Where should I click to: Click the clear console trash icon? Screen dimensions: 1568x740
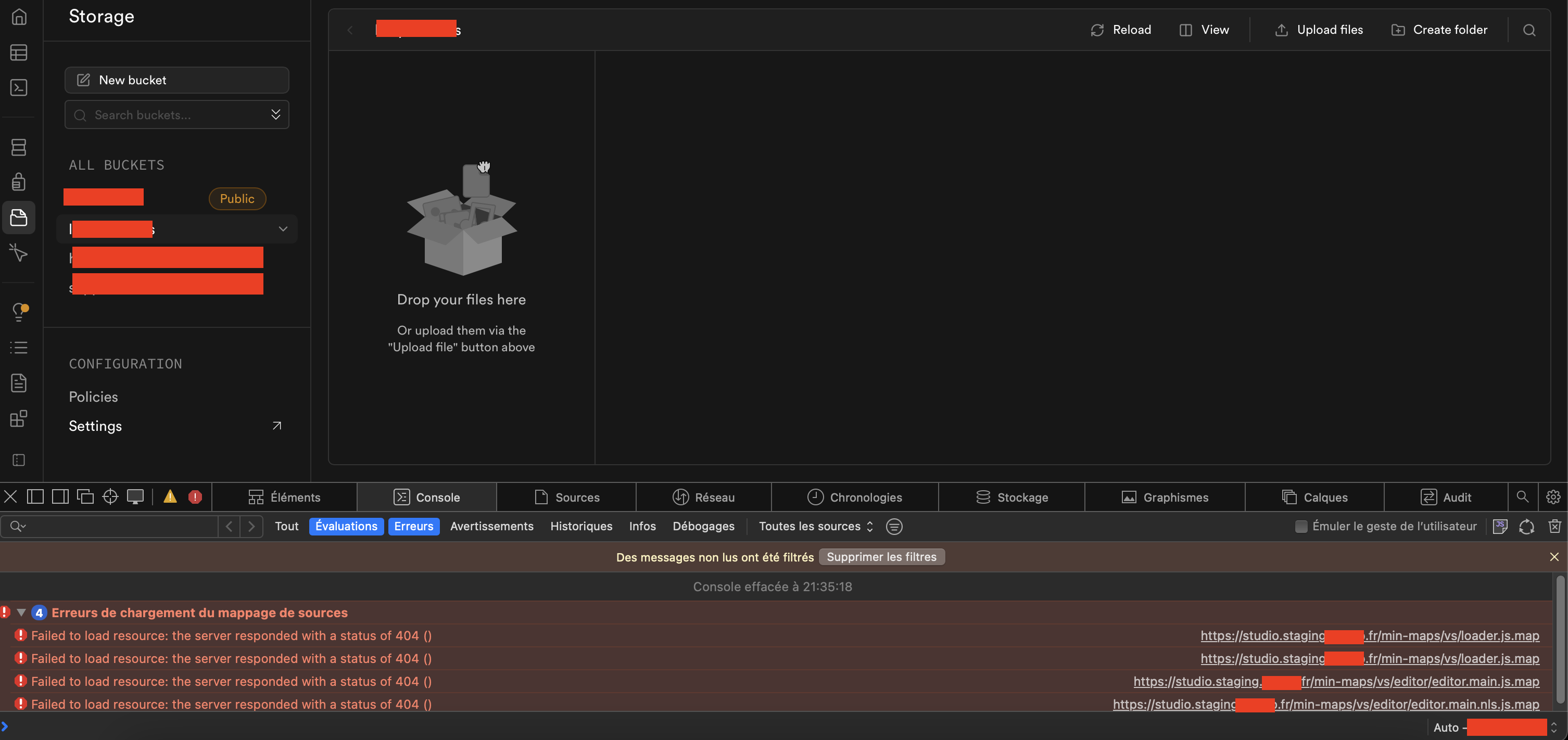(1554, 527)
